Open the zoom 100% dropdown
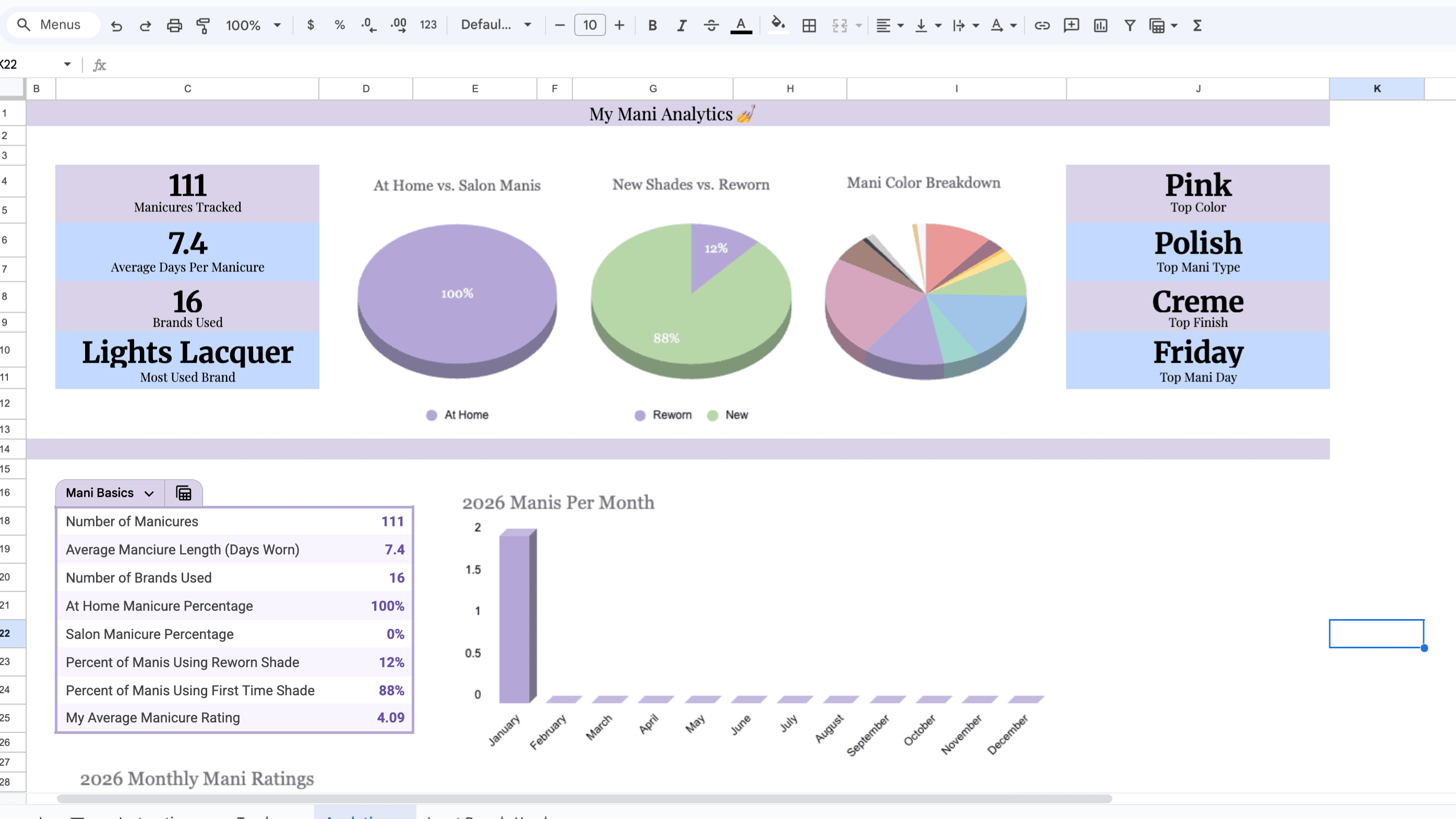The image size is (1456, 819). (x=253, y=26)
